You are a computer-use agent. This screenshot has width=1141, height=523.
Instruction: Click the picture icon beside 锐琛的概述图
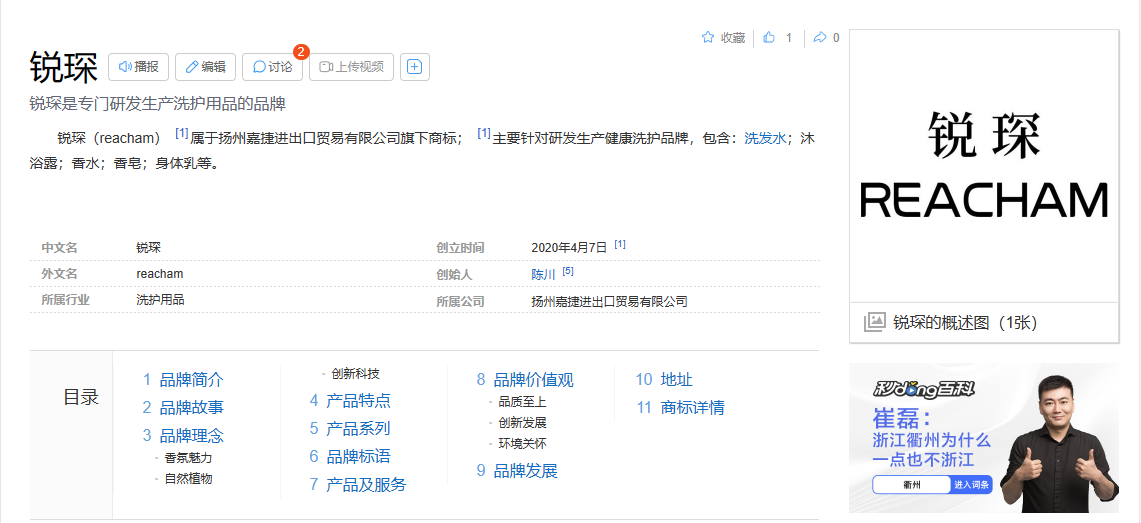click(875, 322)
